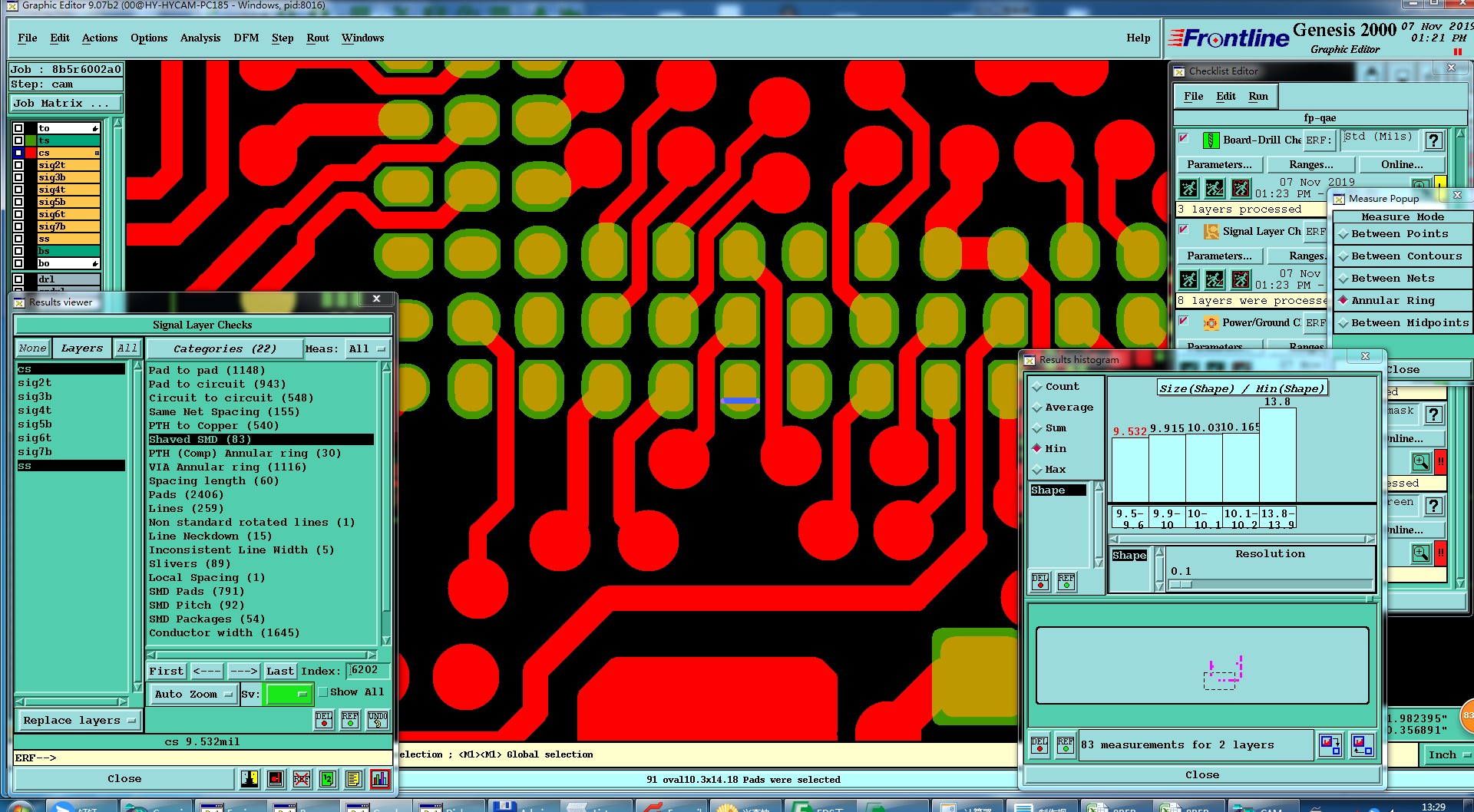Click the Power/Ground Check gear icon

coord(1211,322)
